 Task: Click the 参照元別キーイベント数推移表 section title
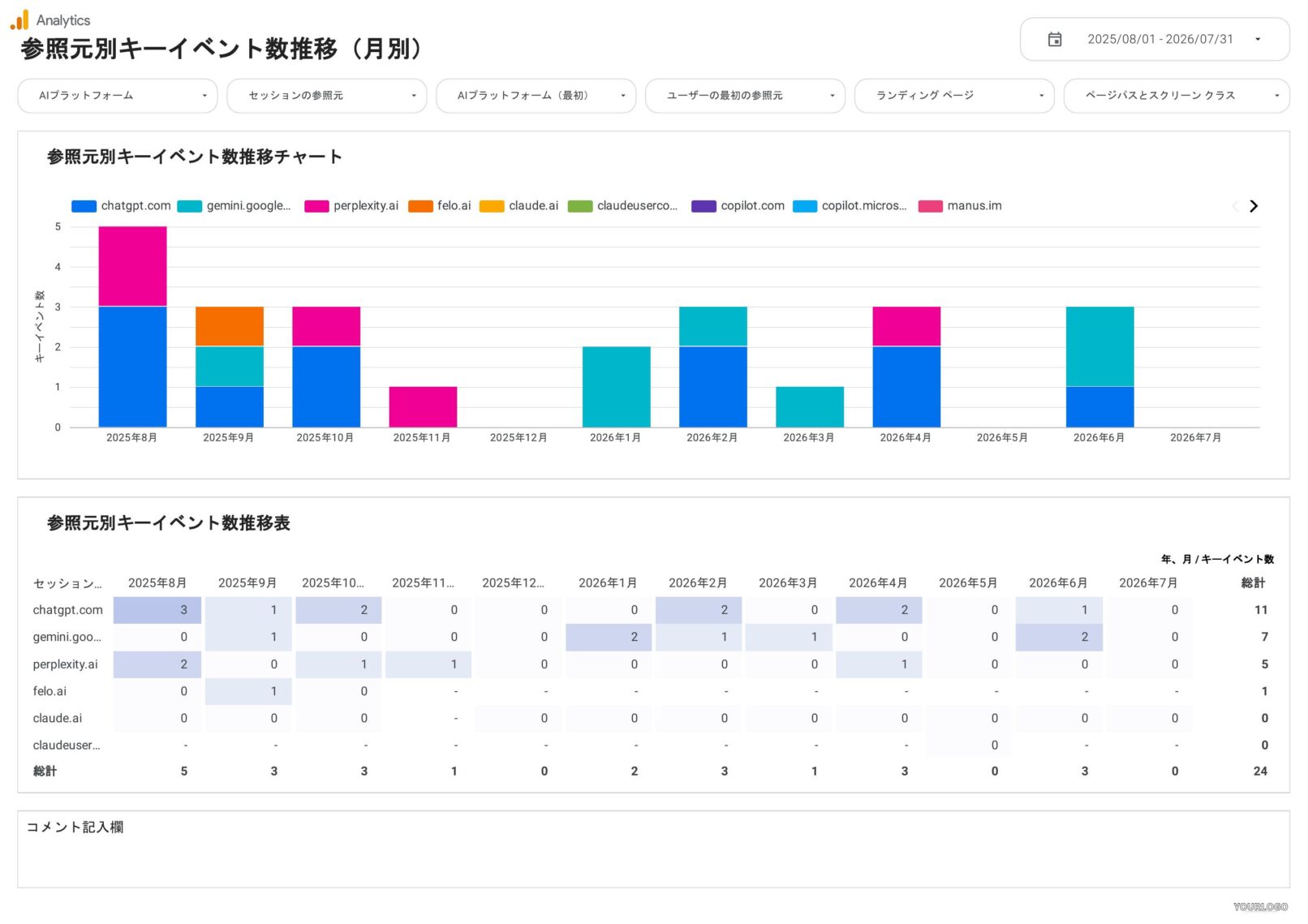point(169,523)
